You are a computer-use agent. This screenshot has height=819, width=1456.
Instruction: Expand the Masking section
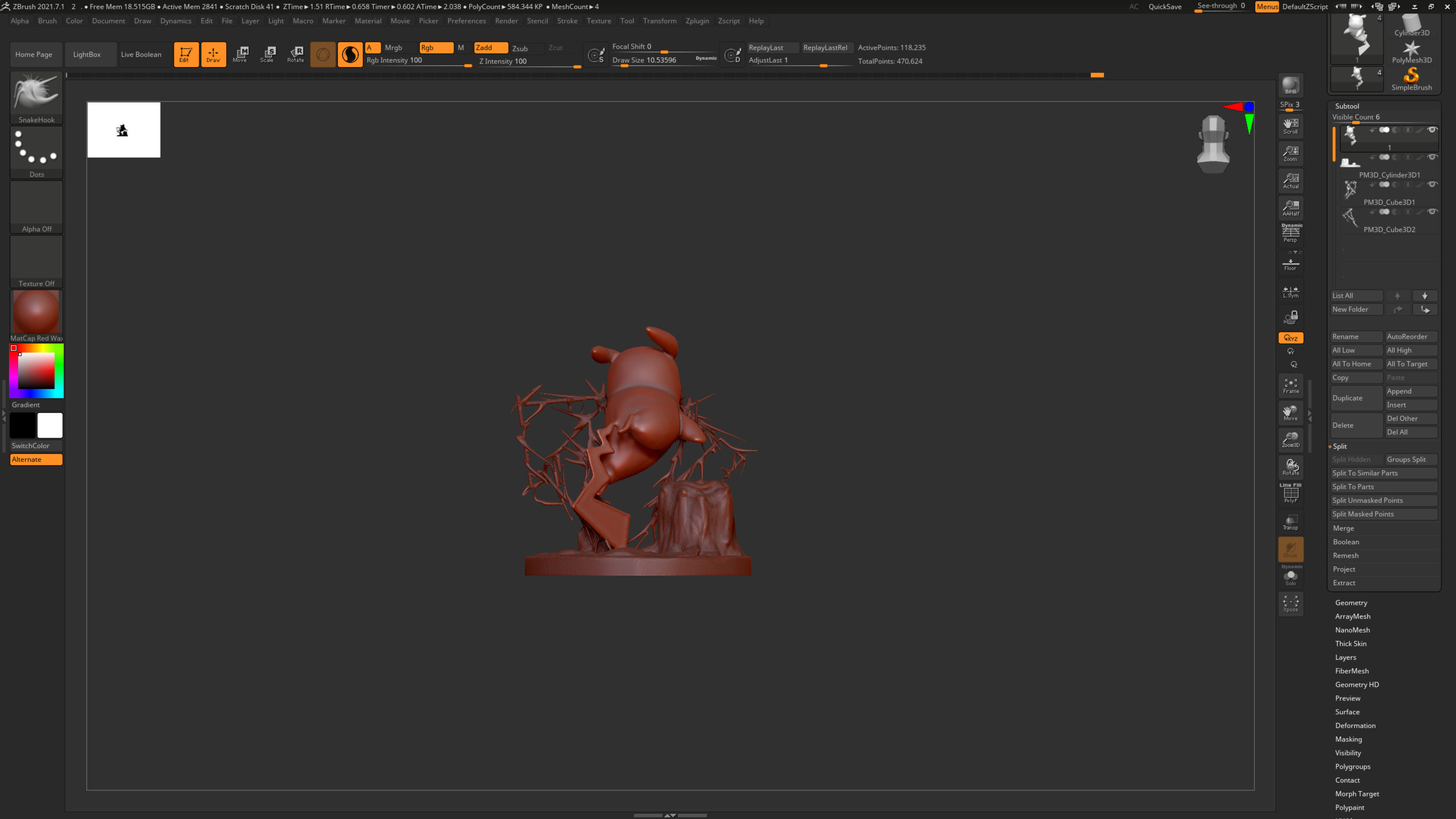pos(1349,739)
